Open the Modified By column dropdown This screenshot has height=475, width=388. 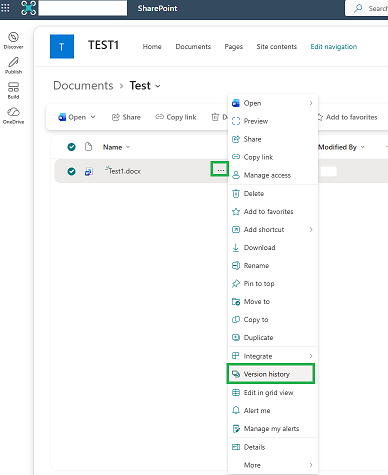pyautogui.click(x=363, y=147)
